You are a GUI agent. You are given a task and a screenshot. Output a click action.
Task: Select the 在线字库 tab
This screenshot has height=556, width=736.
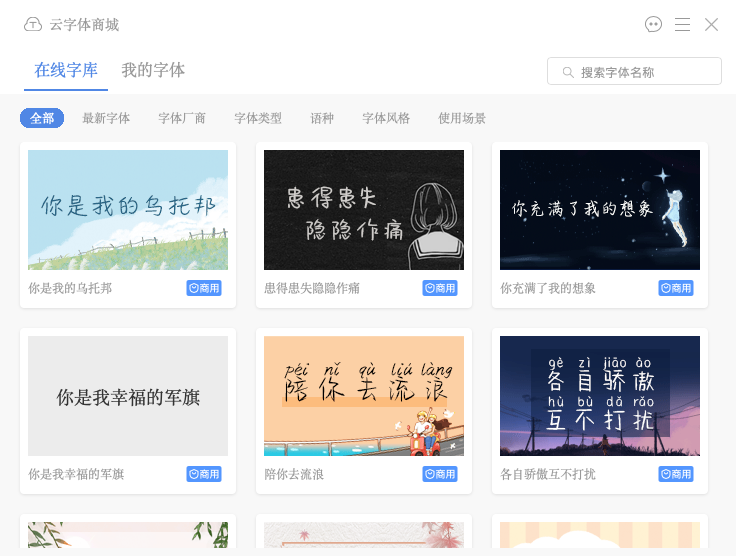(66, 70)
